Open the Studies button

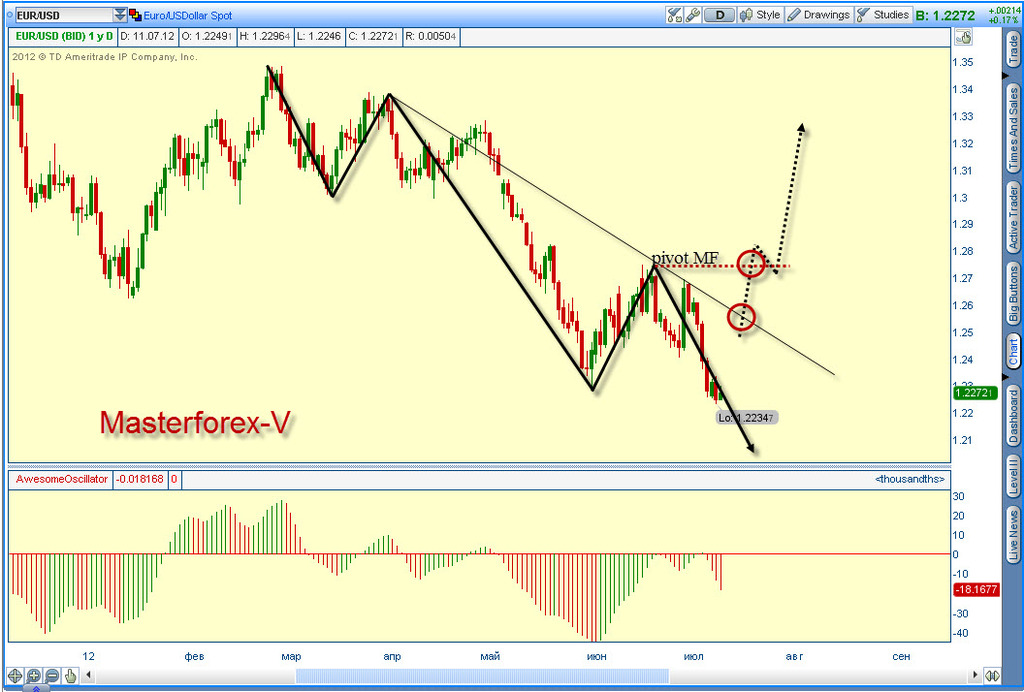[x=884, y=15]
